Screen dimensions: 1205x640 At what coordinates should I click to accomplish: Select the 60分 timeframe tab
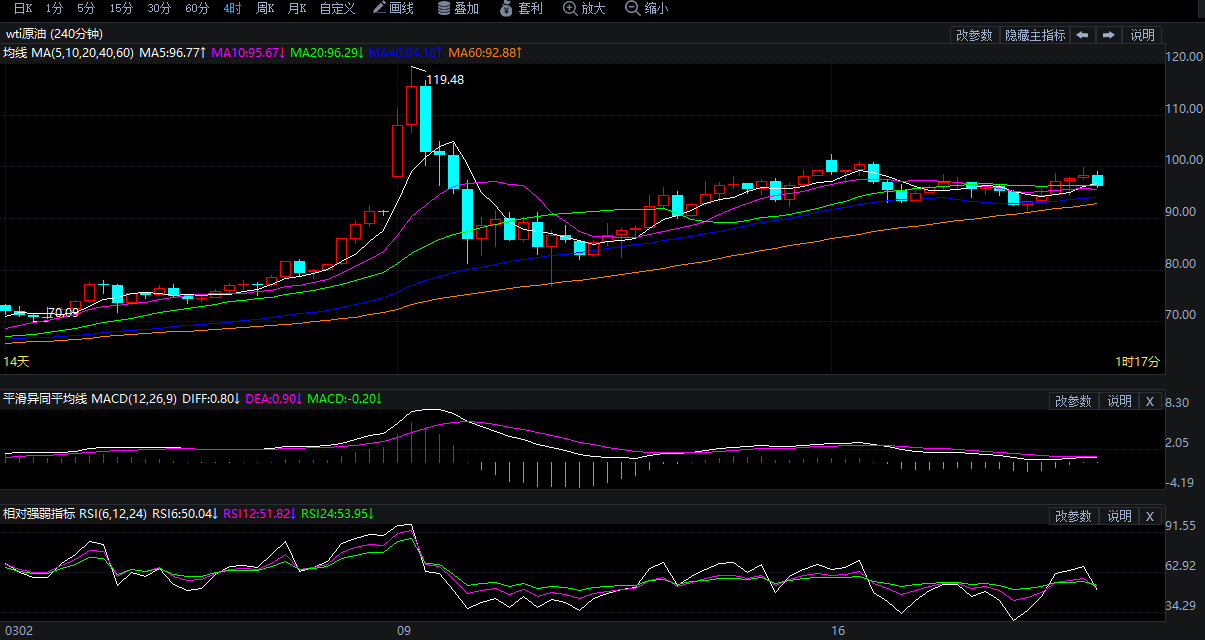pyautogui.click(x=198, y=8)
